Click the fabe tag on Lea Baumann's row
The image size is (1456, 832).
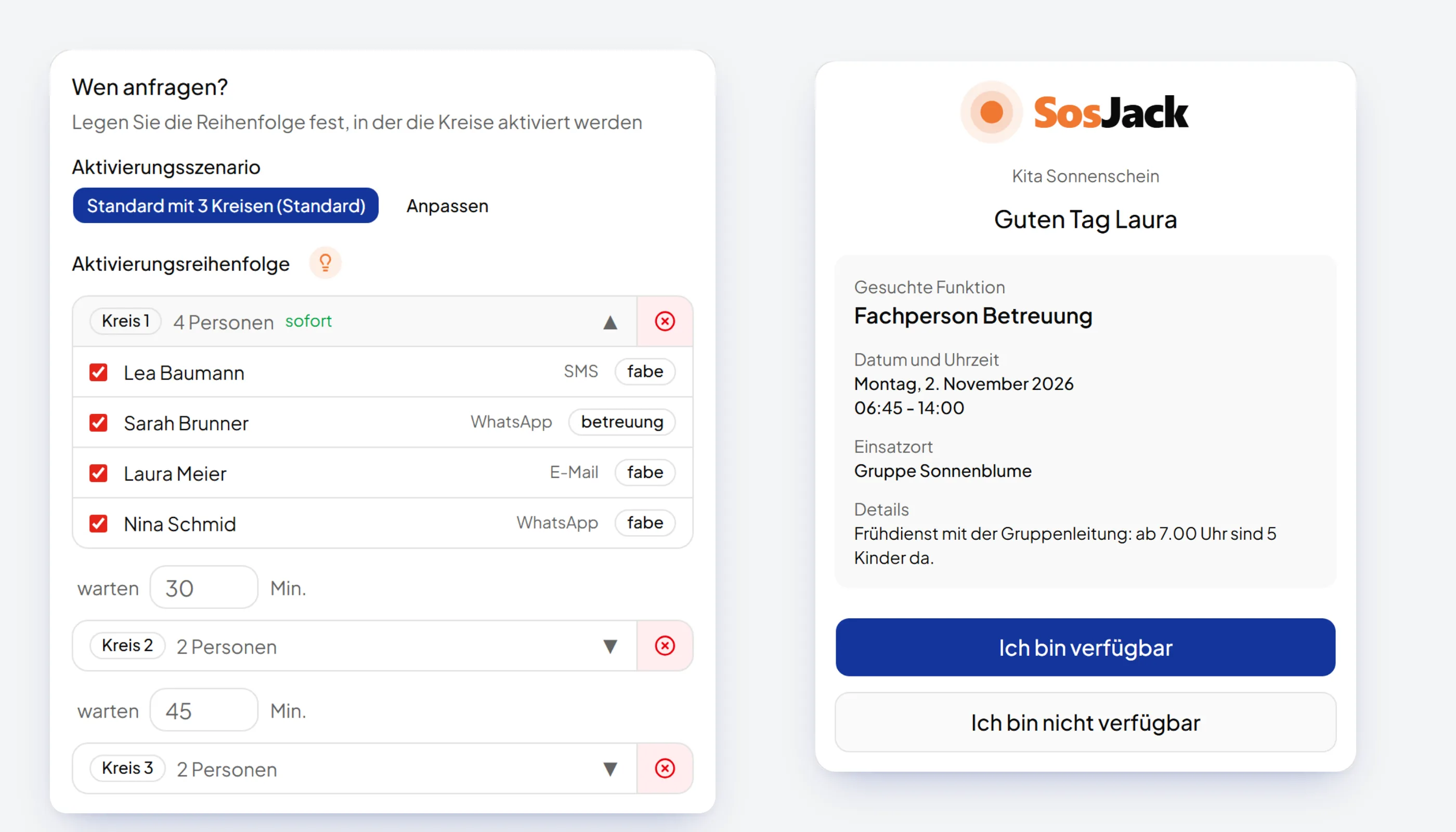click(645, 371)
